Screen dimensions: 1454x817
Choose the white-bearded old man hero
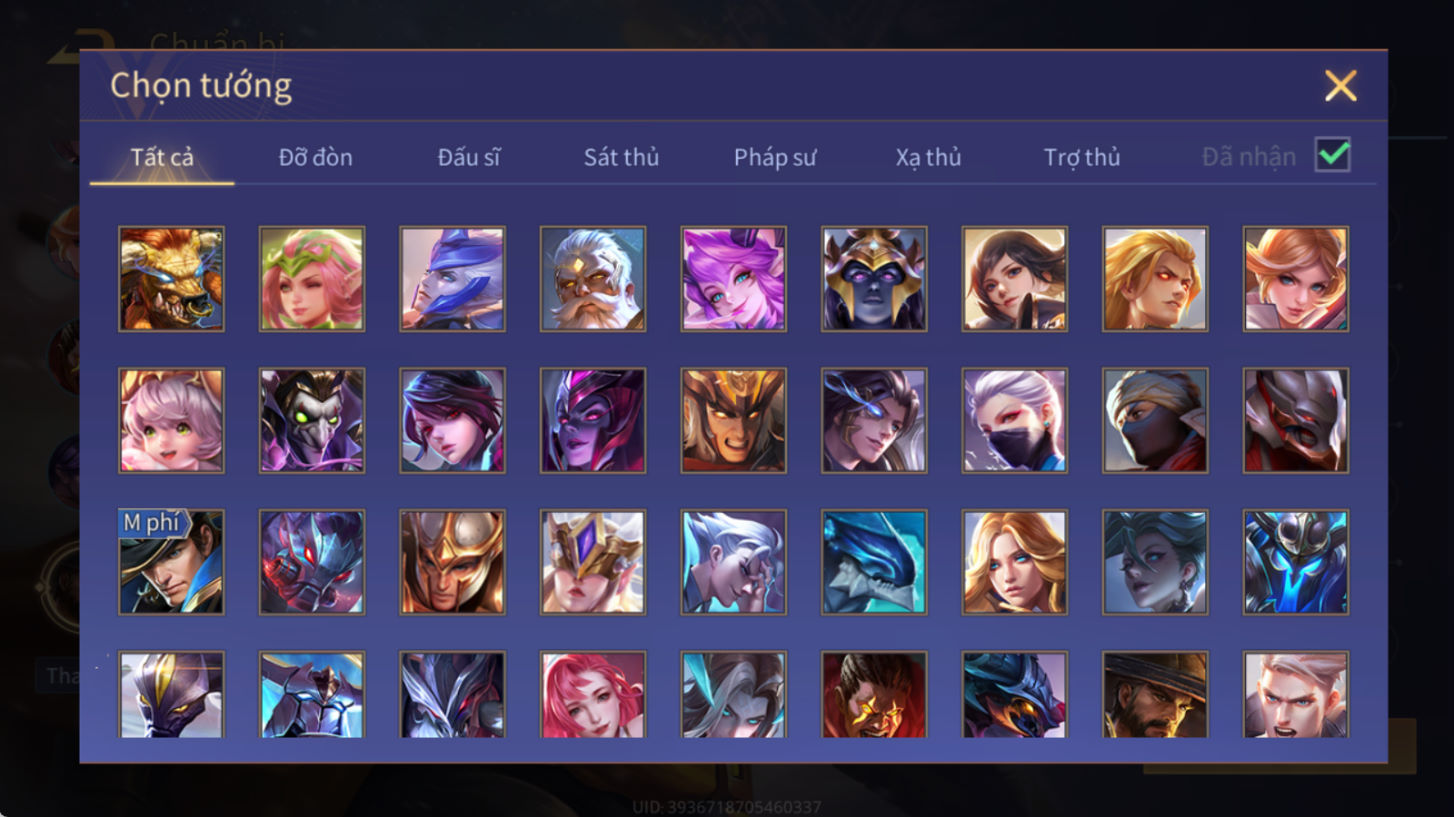[593, 279]
